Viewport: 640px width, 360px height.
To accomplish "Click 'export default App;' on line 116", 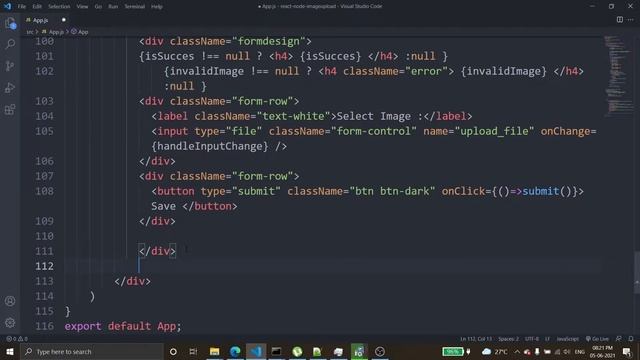I will 122,326.
